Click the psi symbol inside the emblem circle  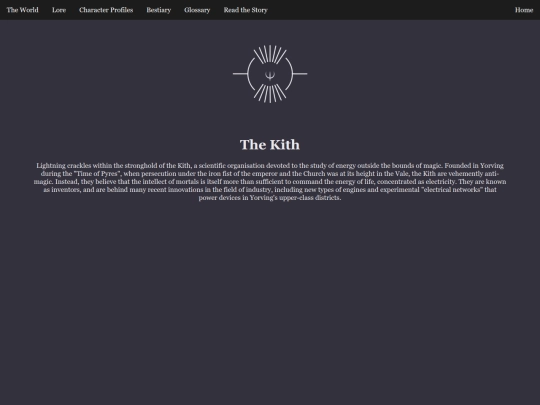pos(270,75)
